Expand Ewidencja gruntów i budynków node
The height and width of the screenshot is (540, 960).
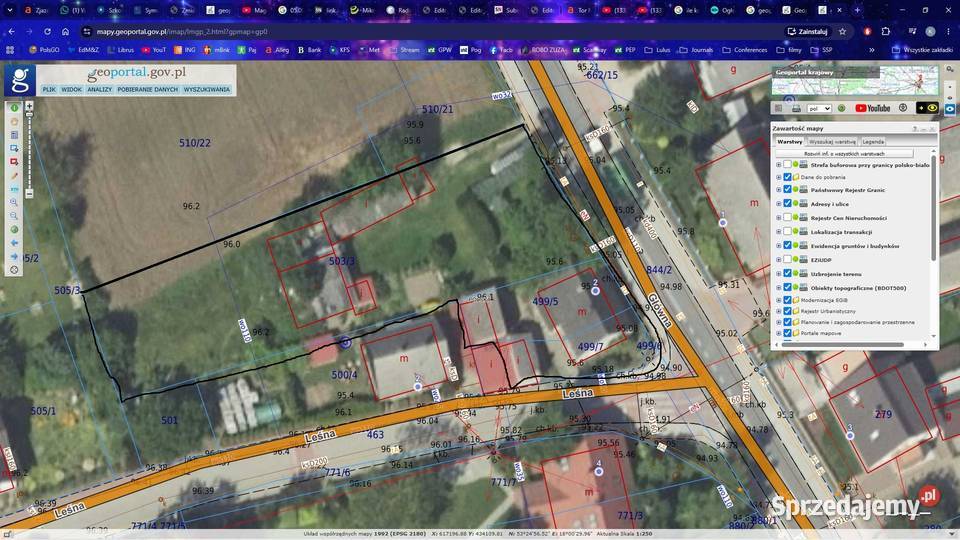pos(779,246)
